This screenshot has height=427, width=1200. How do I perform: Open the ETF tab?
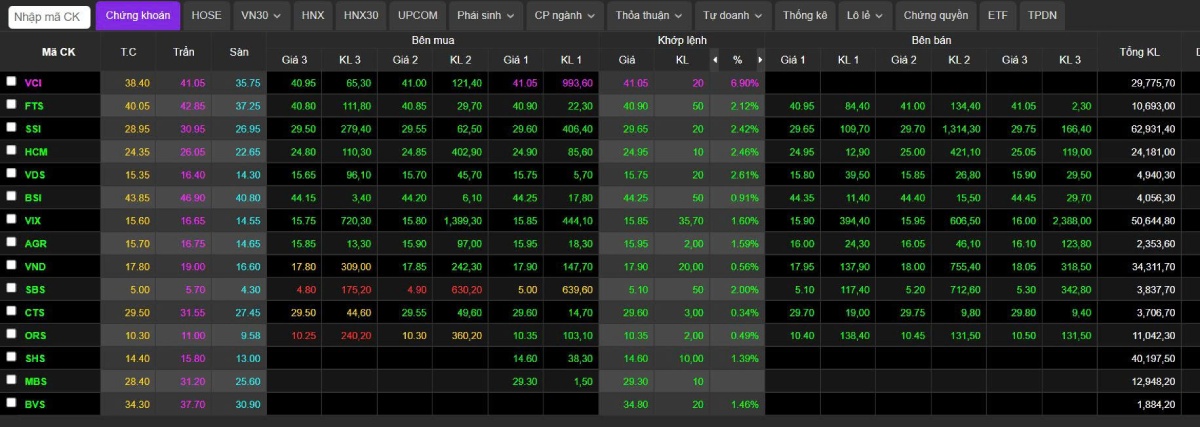998,15
